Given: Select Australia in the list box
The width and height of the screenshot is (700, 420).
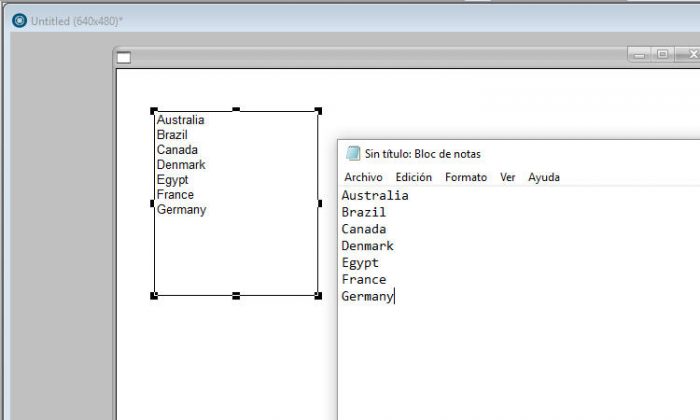Looking at the screenshot, I should (x=180, y=120).
